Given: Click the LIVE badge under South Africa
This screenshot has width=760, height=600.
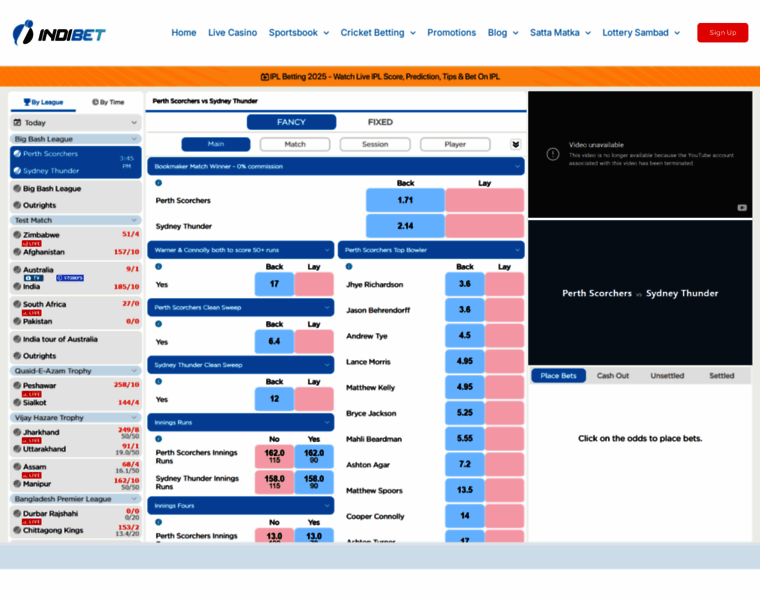Looking at the screenshot, I should (32, 313).
